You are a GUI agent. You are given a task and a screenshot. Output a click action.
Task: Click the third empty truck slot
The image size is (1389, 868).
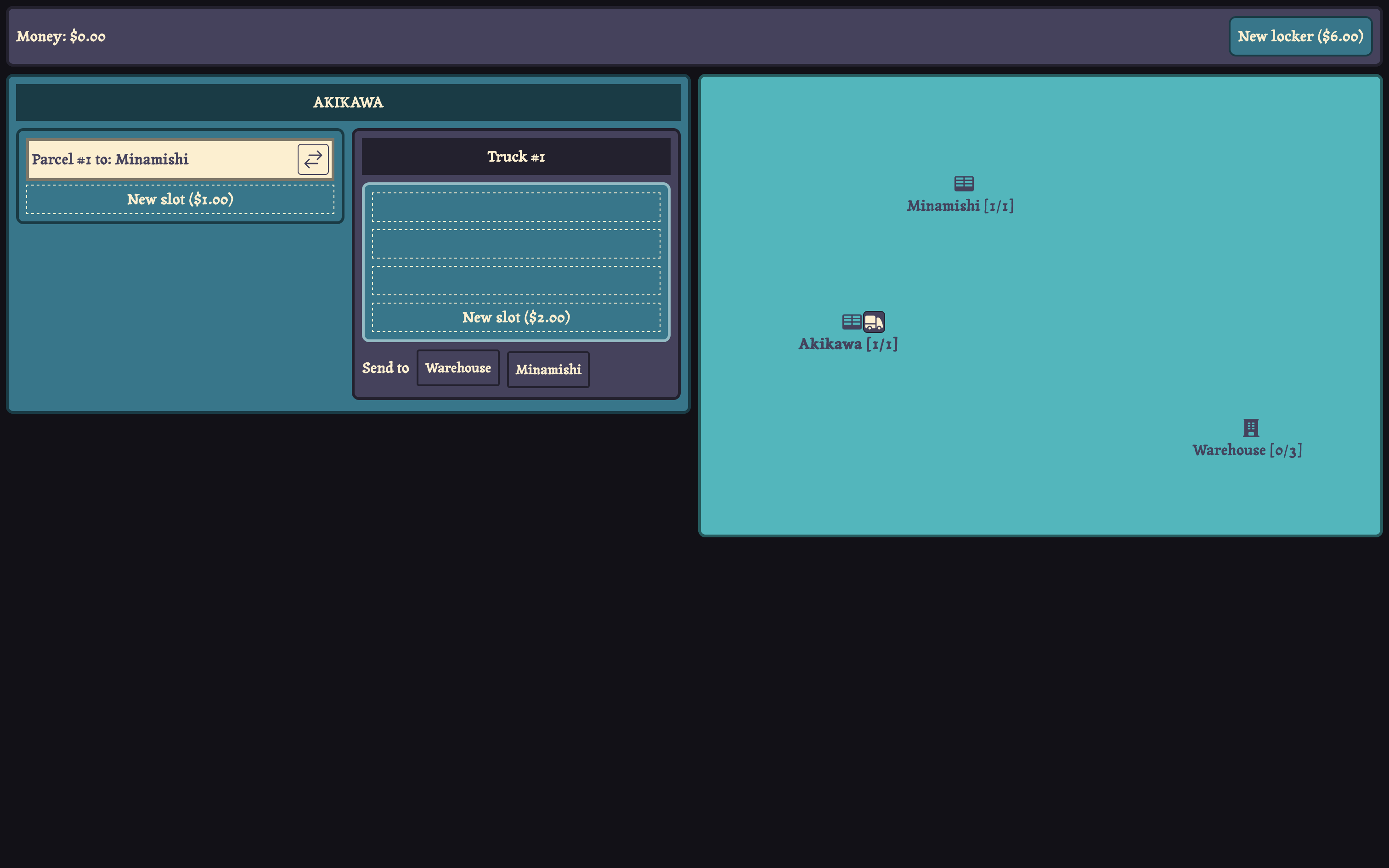pos(515,281)
